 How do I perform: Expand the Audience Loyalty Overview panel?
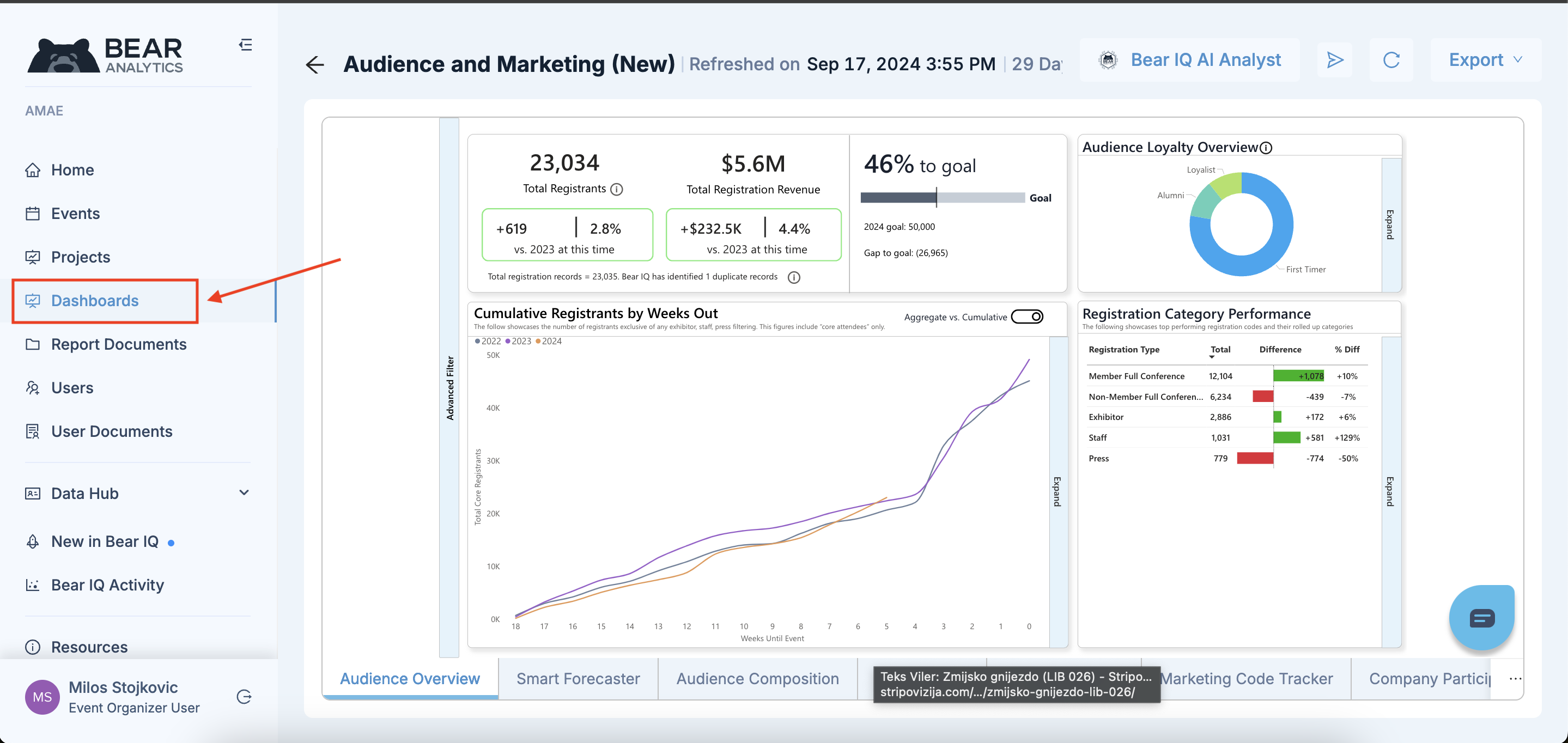click(1390, 225)
